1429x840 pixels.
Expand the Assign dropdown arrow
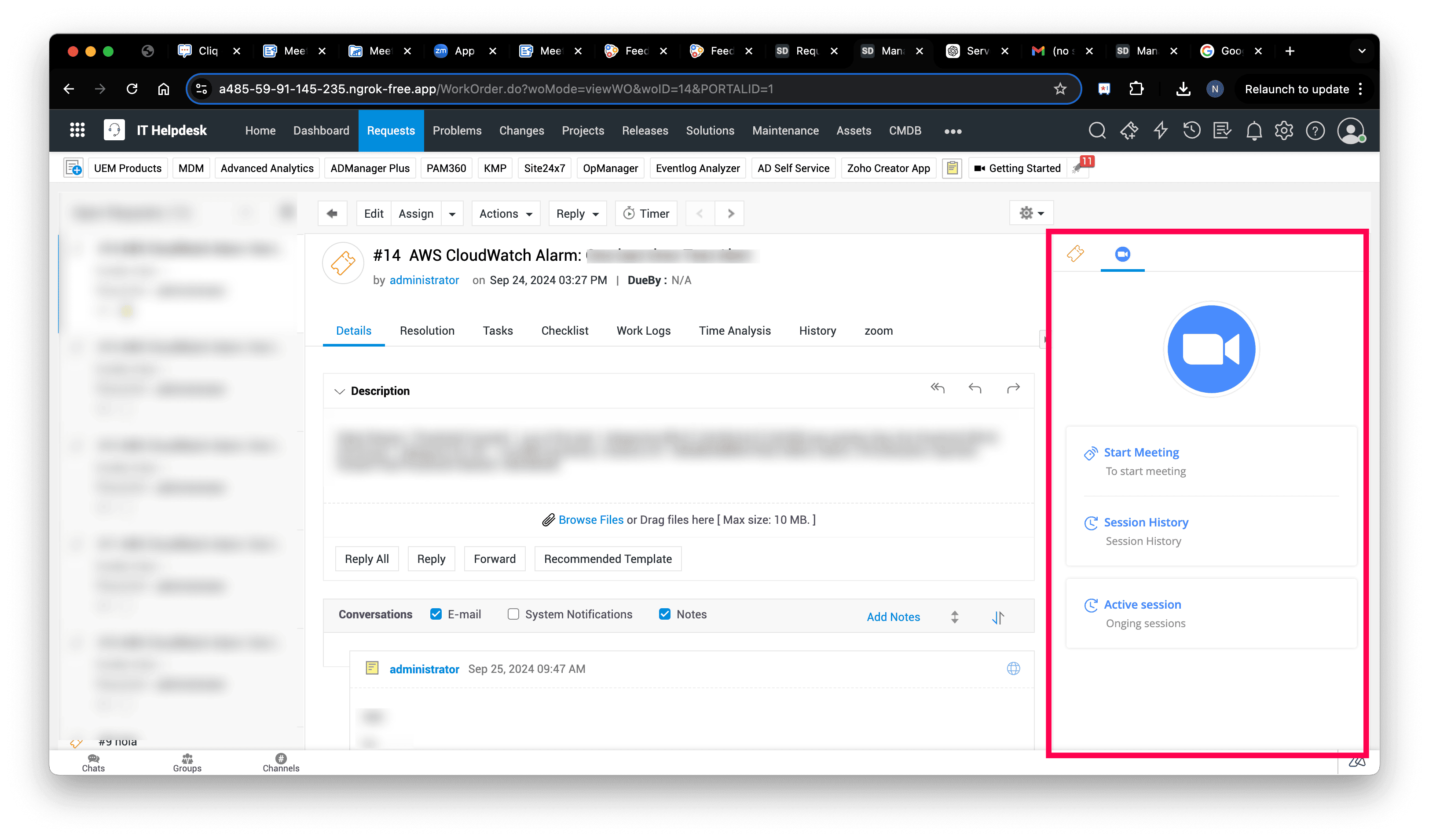coord(452,213)
